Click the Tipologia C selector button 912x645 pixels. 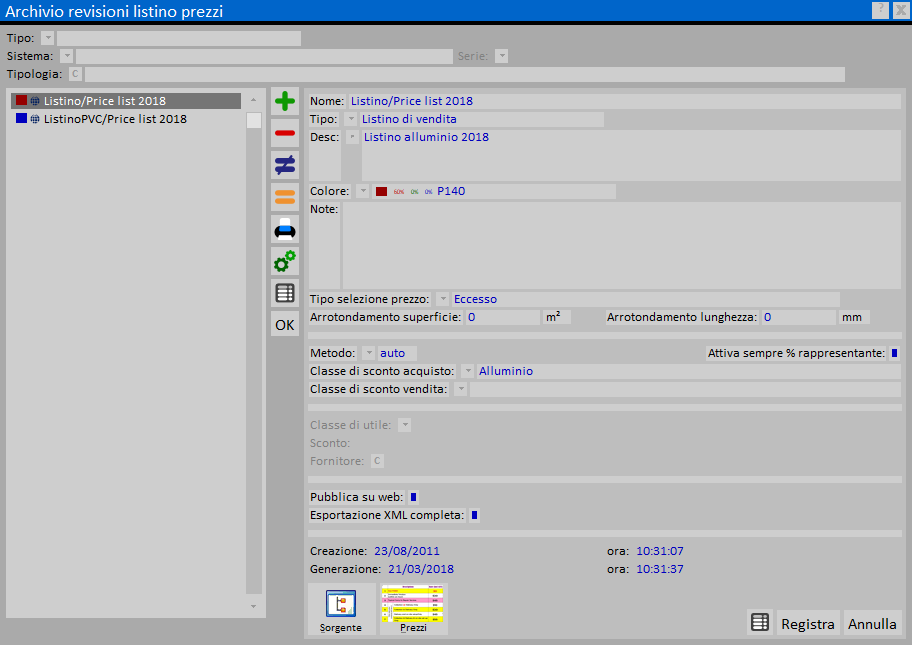point(75,74)
